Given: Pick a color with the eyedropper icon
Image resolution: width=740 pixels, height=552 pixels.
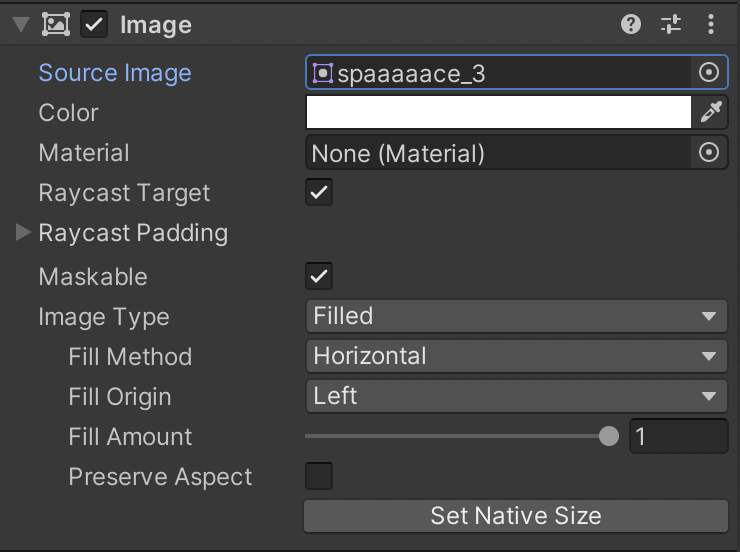Looking at the screenshot, I should 710,113.
